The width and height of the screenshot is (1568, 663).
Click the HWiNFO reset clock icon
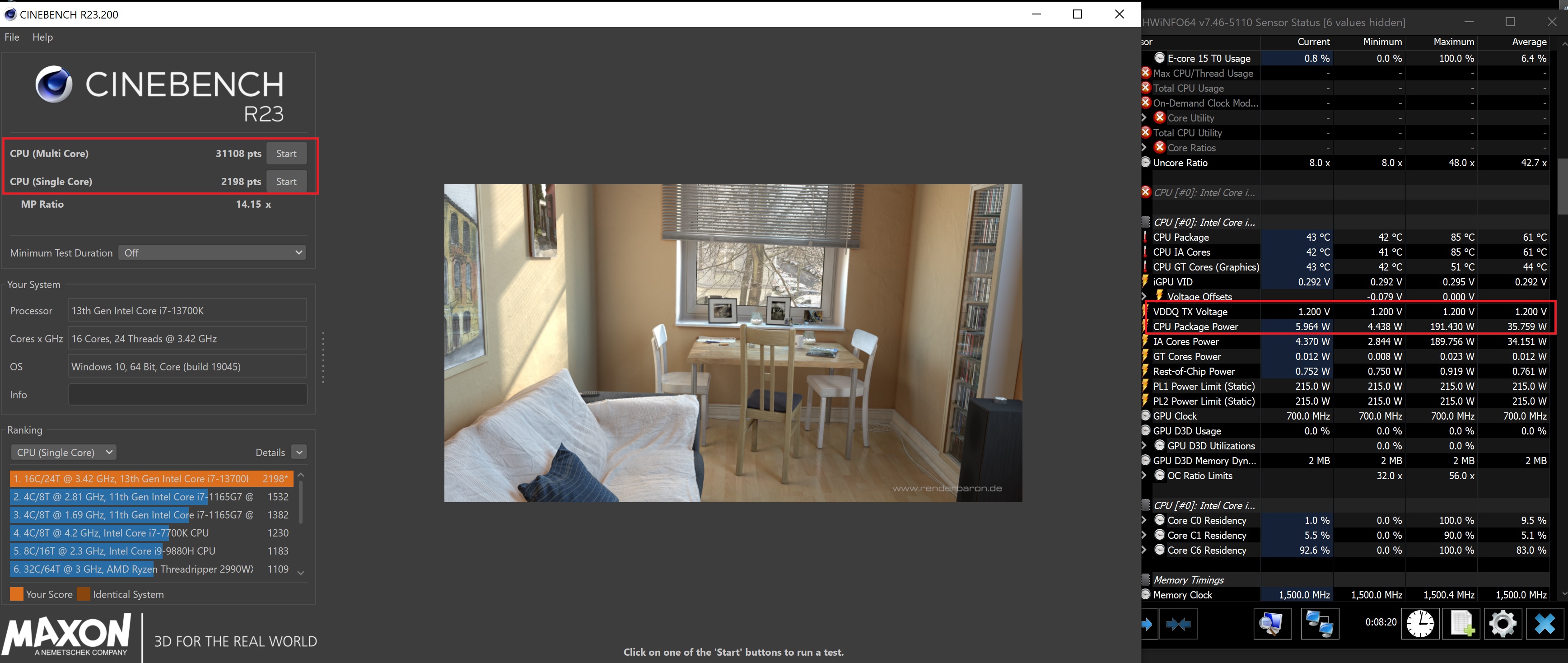coord(1419,623)
